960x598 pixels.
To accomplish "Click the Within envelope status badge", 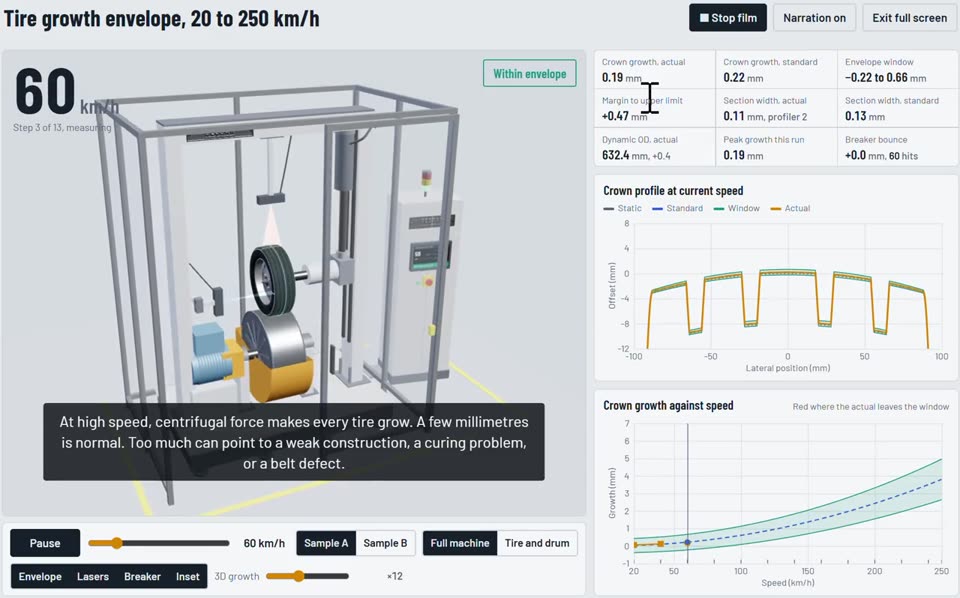I will 530,73.
